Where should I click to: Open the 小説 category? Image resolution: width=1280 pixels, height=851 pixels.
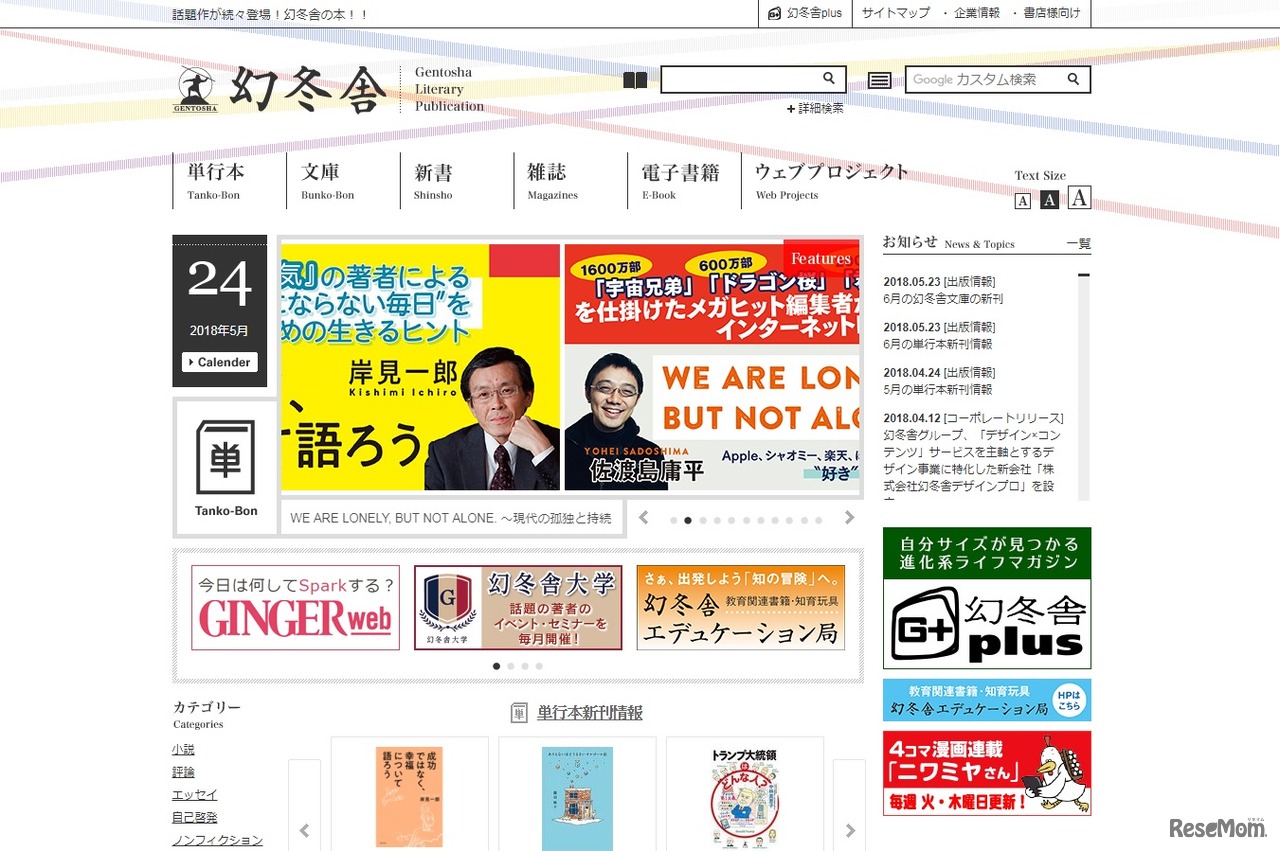tap(183, 749)
